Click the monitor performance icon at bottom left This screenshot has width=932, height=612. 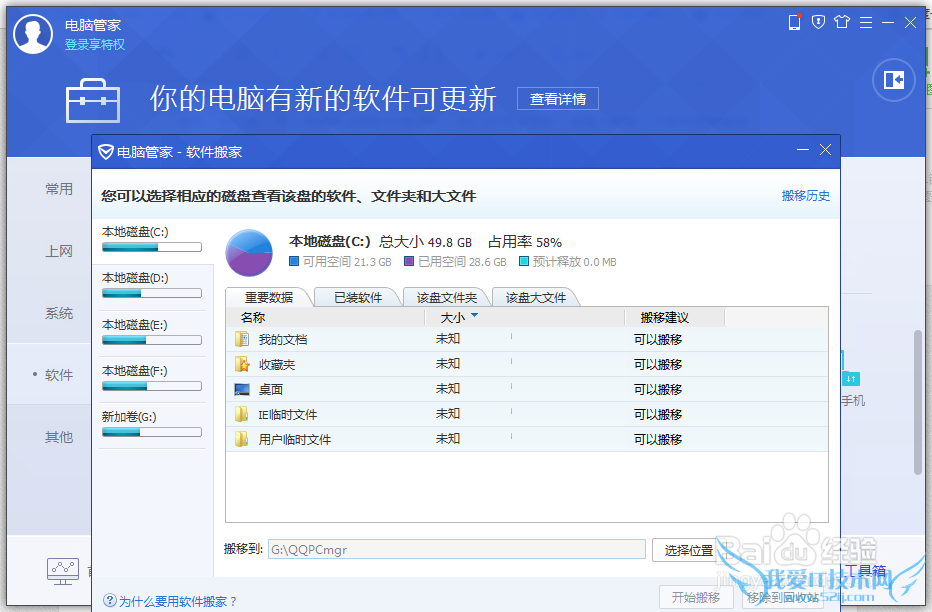pyautogui.click(x=63, y=570)
